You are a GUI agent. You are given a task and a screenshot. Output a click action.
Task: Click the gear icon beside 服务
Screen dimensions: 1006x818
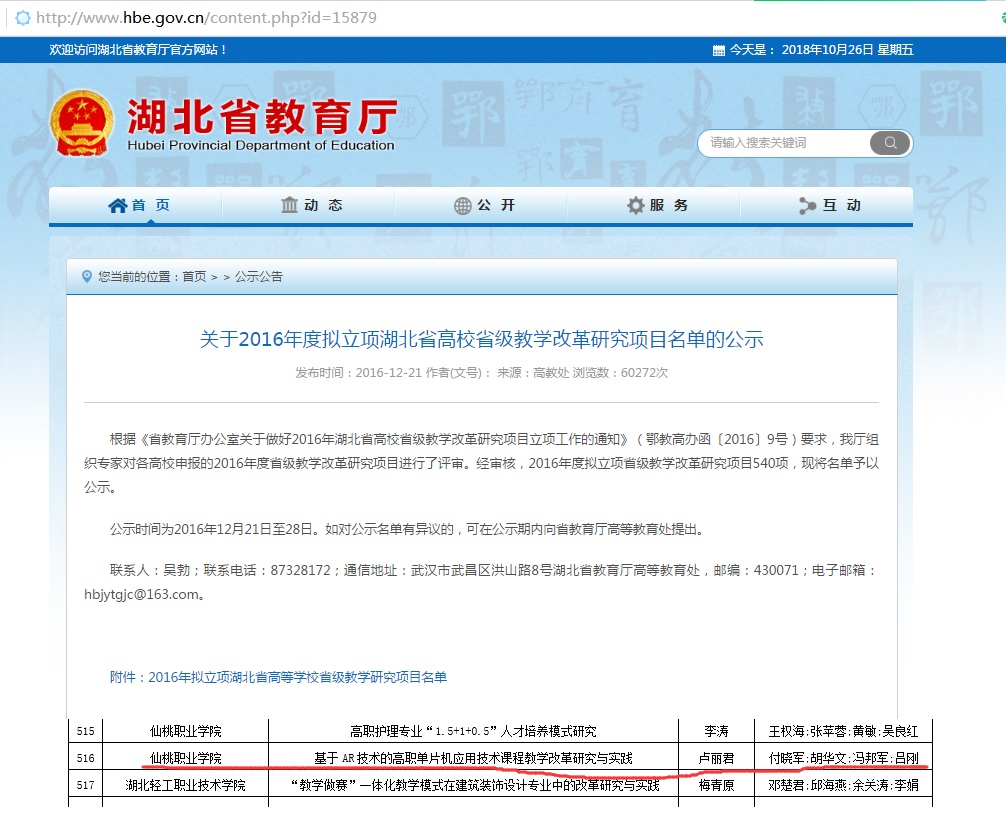pos(635,205)
